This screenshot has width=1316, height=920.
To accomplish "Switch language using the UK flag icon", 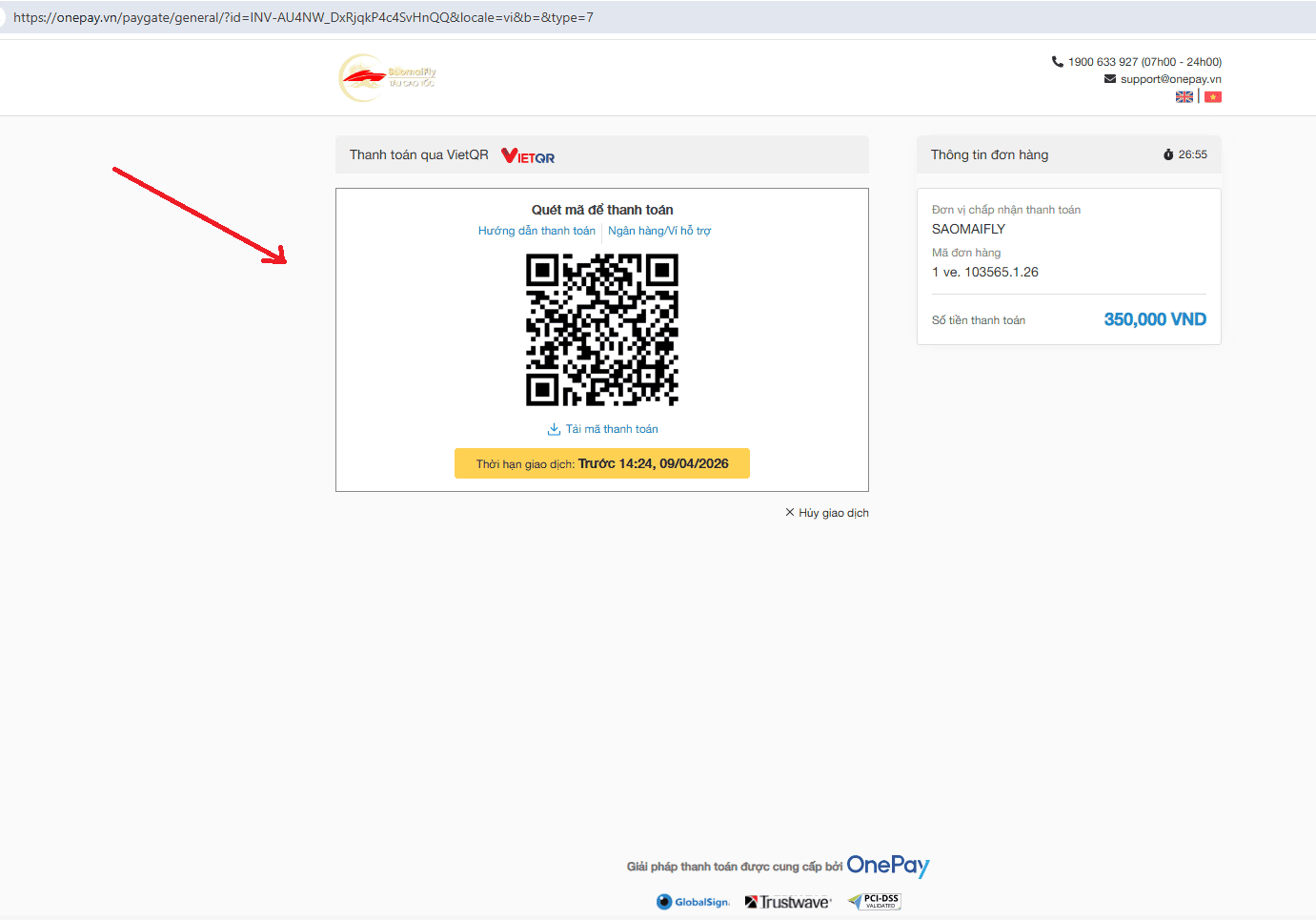I will (1184, 97).
